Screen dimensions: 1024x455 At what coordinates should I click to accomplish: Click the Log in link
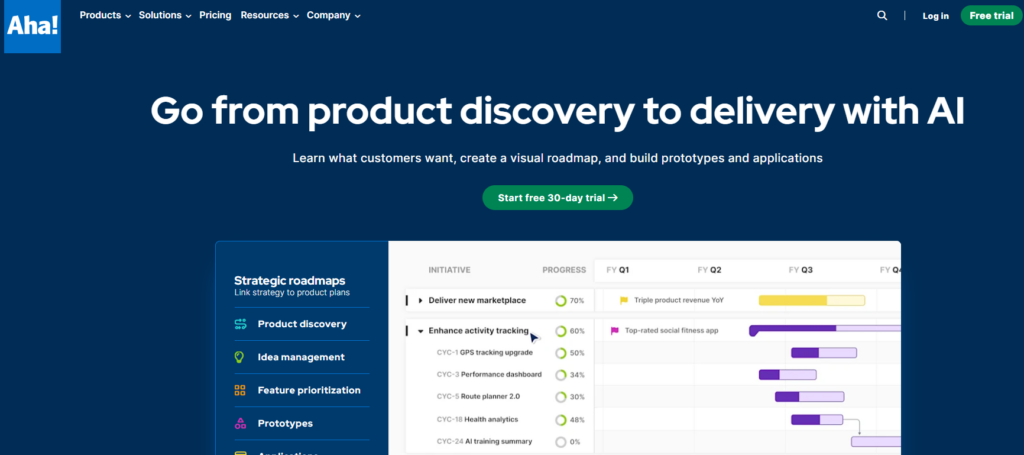[935, 16]
